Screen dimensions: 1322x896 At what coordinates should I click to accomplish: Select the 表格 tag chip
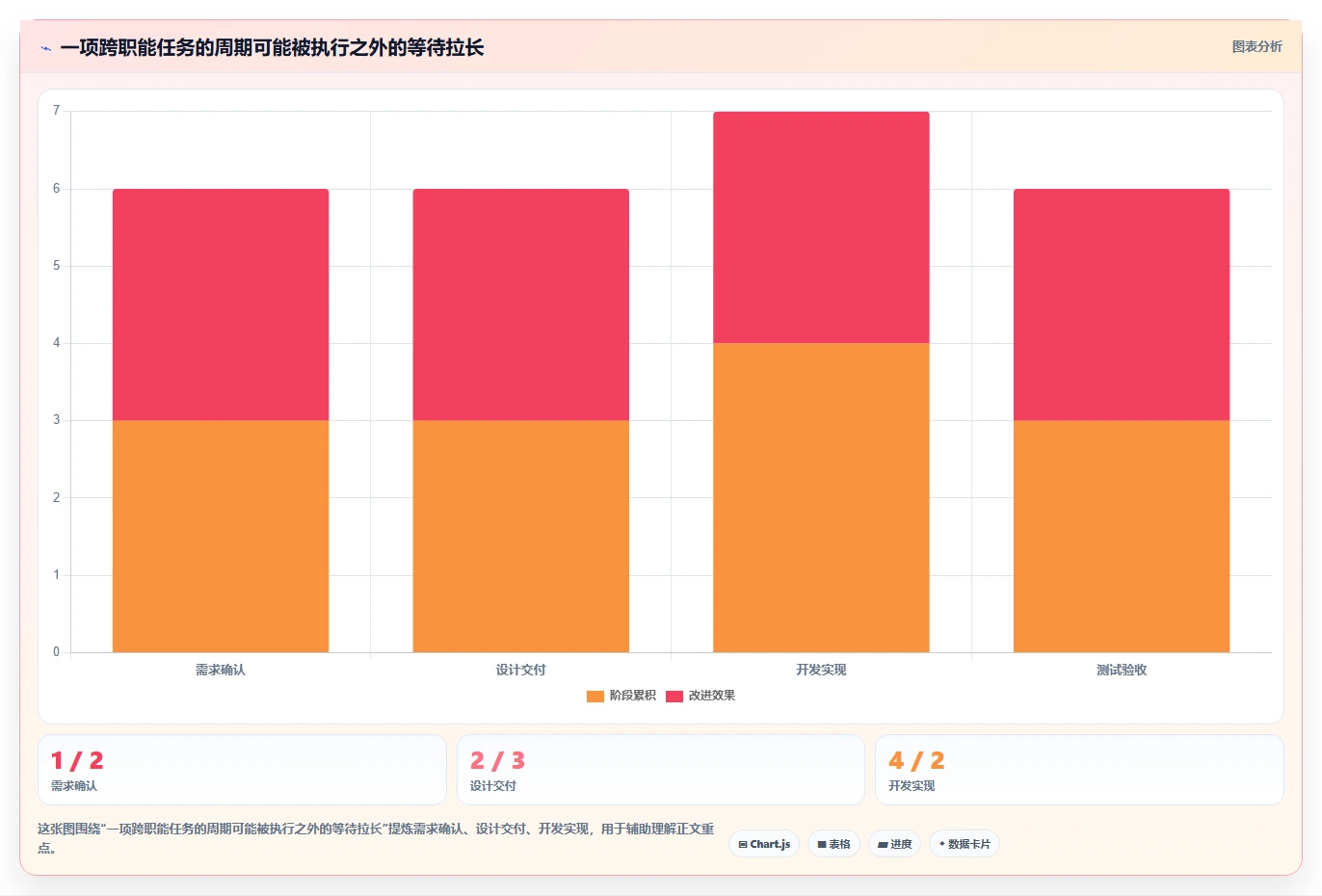833,844
